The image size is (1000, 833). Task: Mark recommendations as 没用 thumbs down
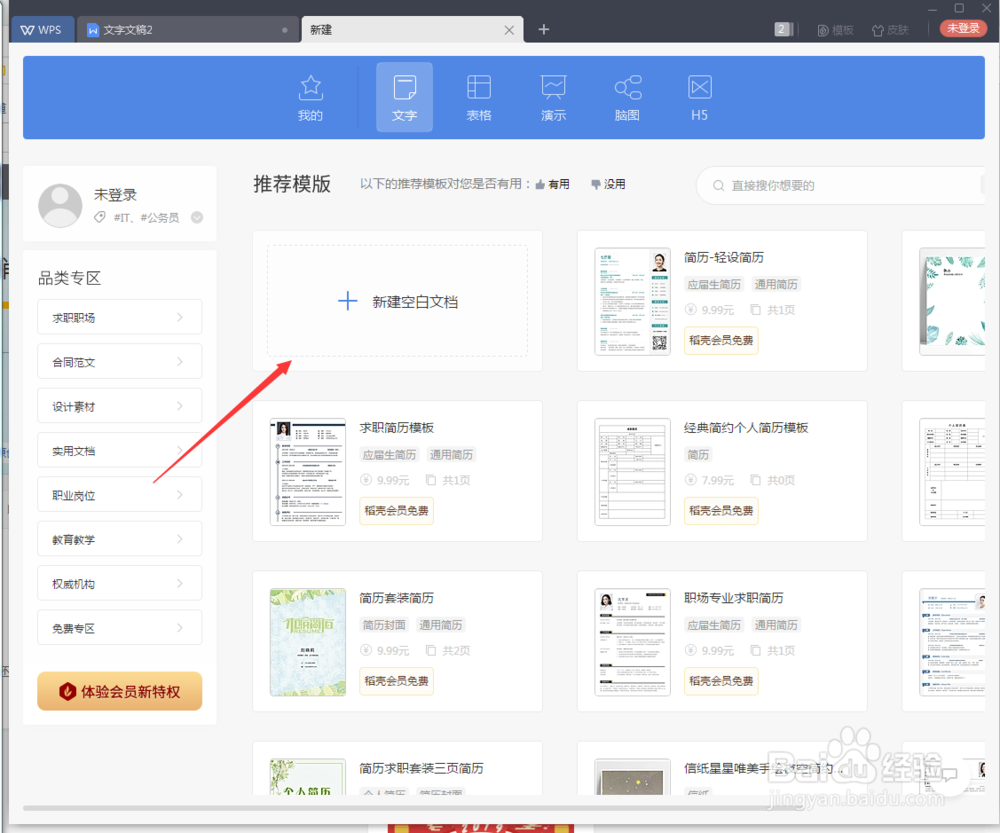pos(608,184)
